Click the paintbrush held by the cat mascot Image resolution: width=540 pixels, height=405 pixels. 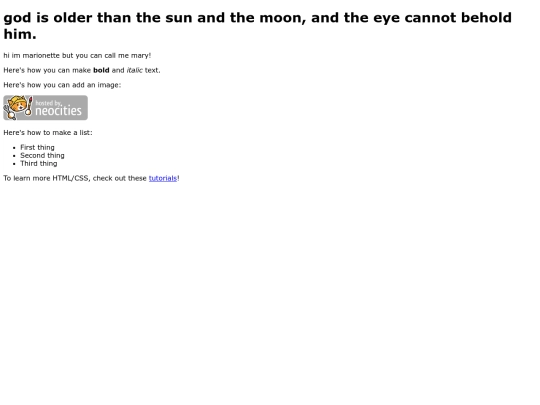click(x=30, y=105)
